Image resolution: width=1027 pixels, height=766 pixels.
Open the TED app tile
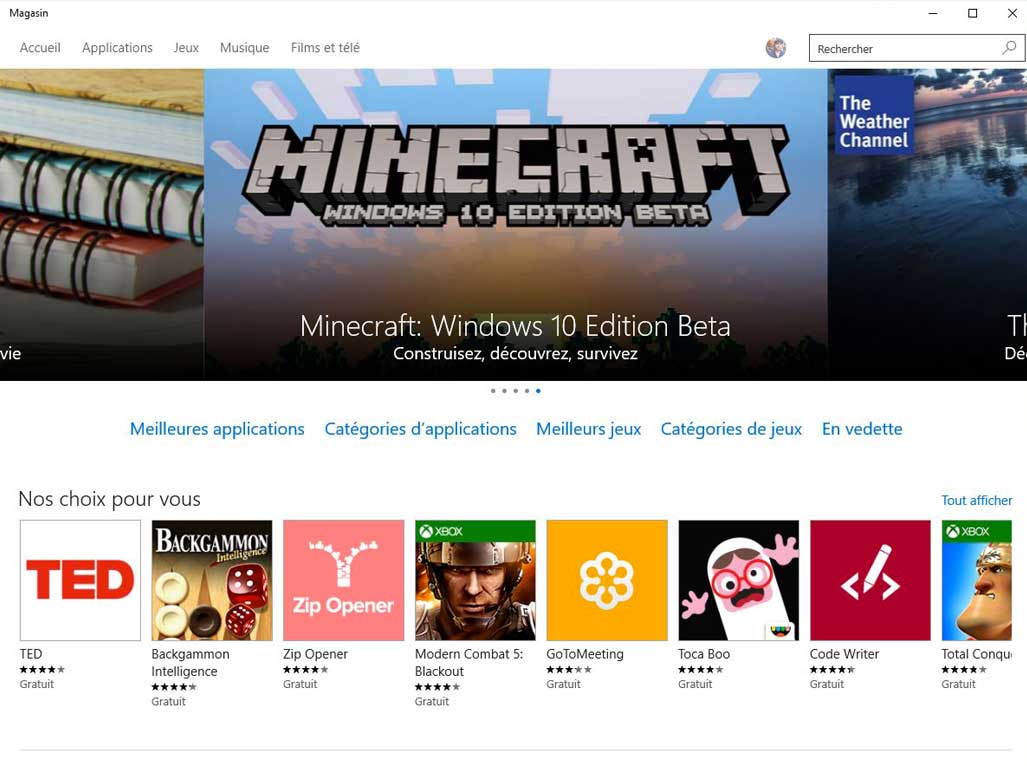point(80,580)
